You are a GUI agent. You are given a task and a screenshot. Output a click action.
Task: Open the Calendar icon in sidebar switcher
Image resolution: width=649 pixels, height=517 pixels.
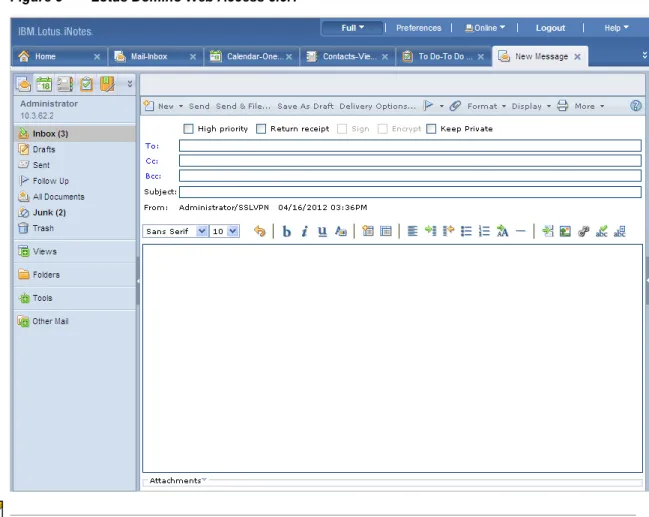(44, 84)
